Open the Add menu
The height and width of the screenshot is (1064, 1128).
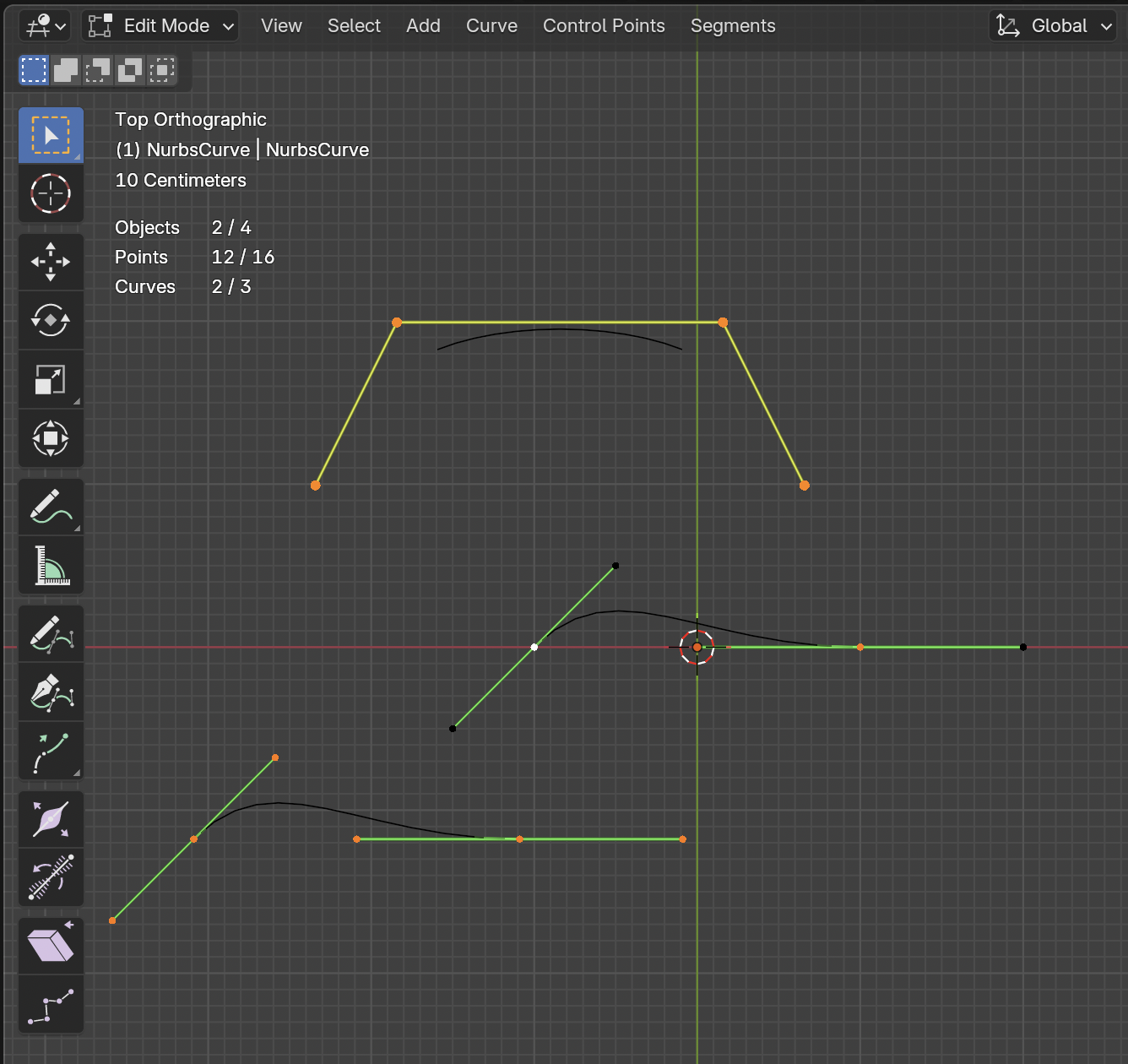coord(423,26)
